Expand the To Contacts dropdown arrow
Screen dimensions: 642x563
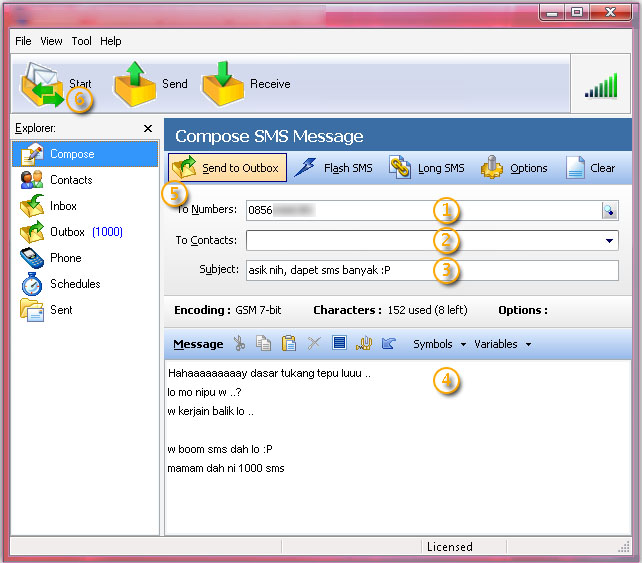tap(609, 241)
